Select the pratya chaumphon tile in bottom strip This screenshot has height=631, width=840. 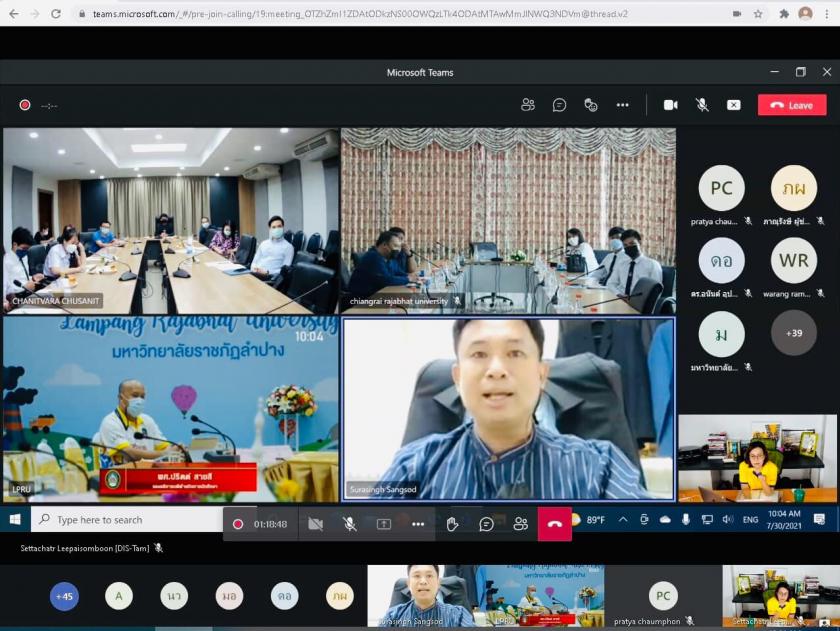(x=663, y=596)
